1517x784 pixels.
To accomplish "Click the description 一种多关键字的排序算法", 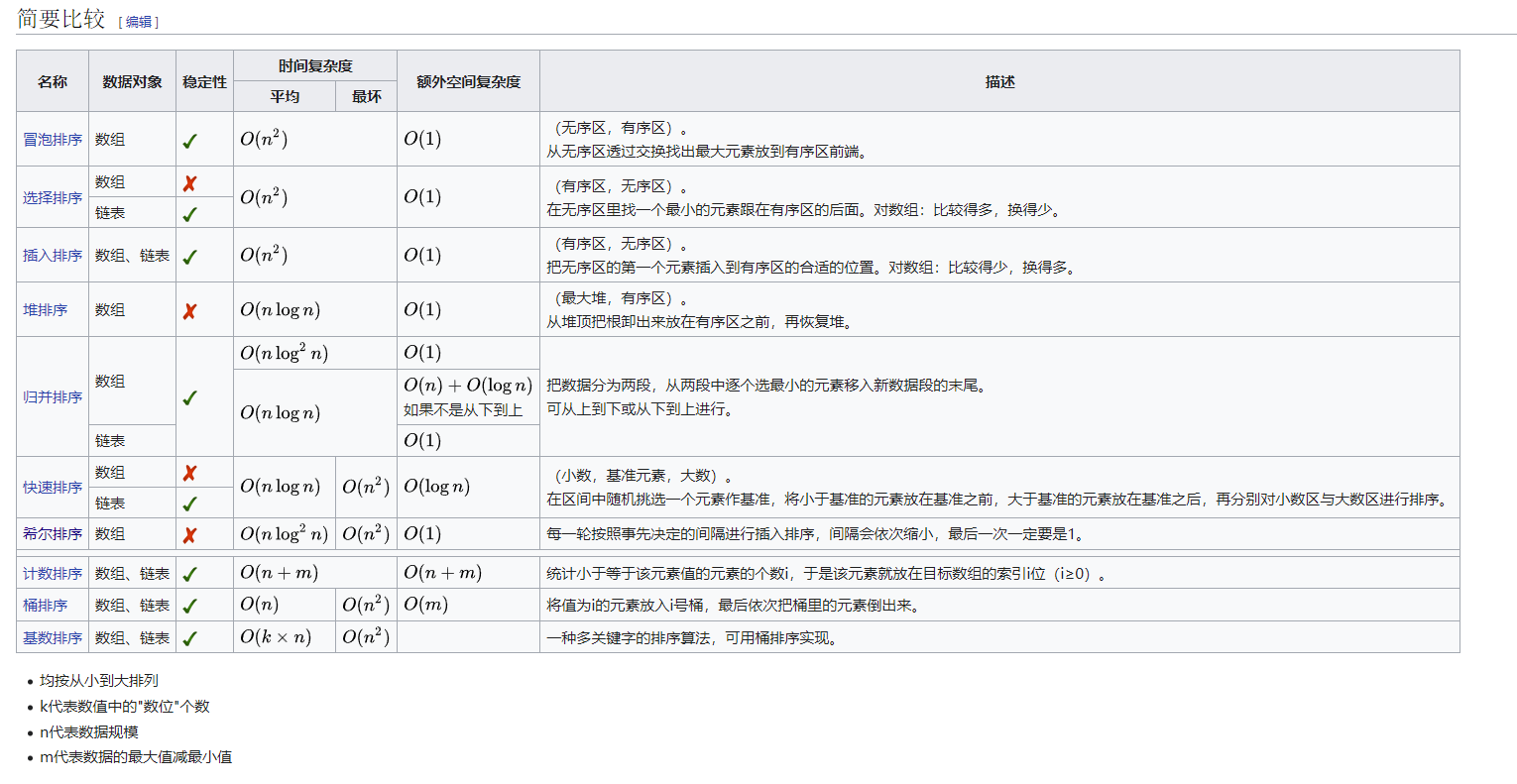I will [x=695, y=638].
